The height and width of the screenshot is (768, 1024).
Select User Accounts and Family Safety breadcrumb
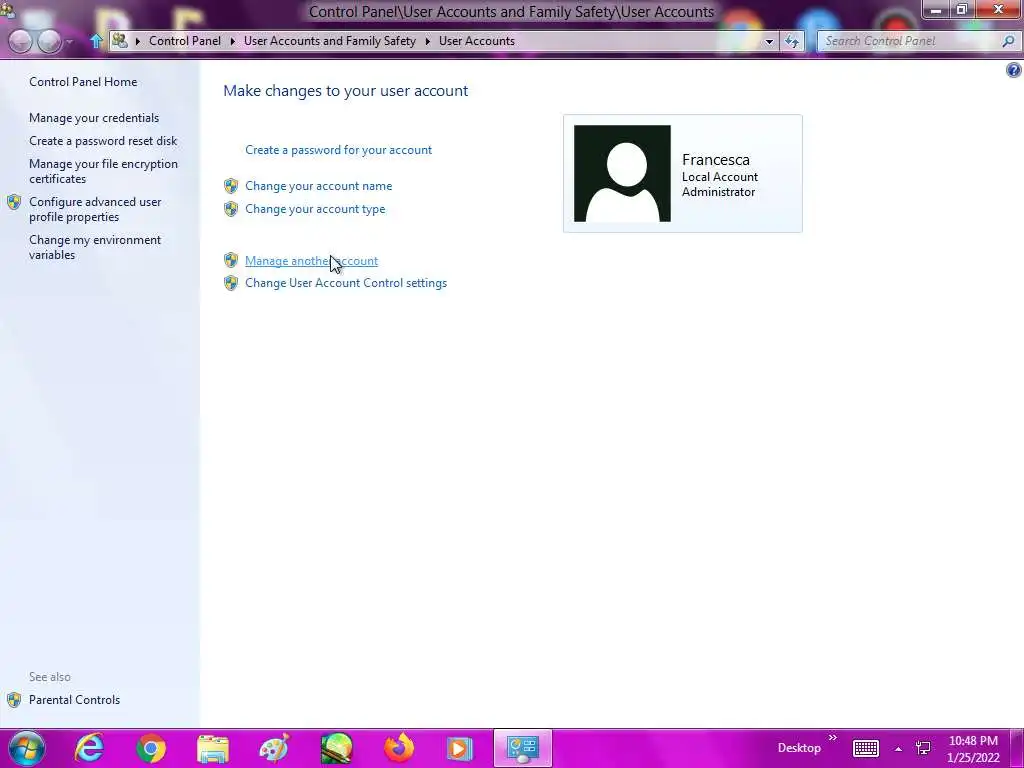(x=330, y=40)
